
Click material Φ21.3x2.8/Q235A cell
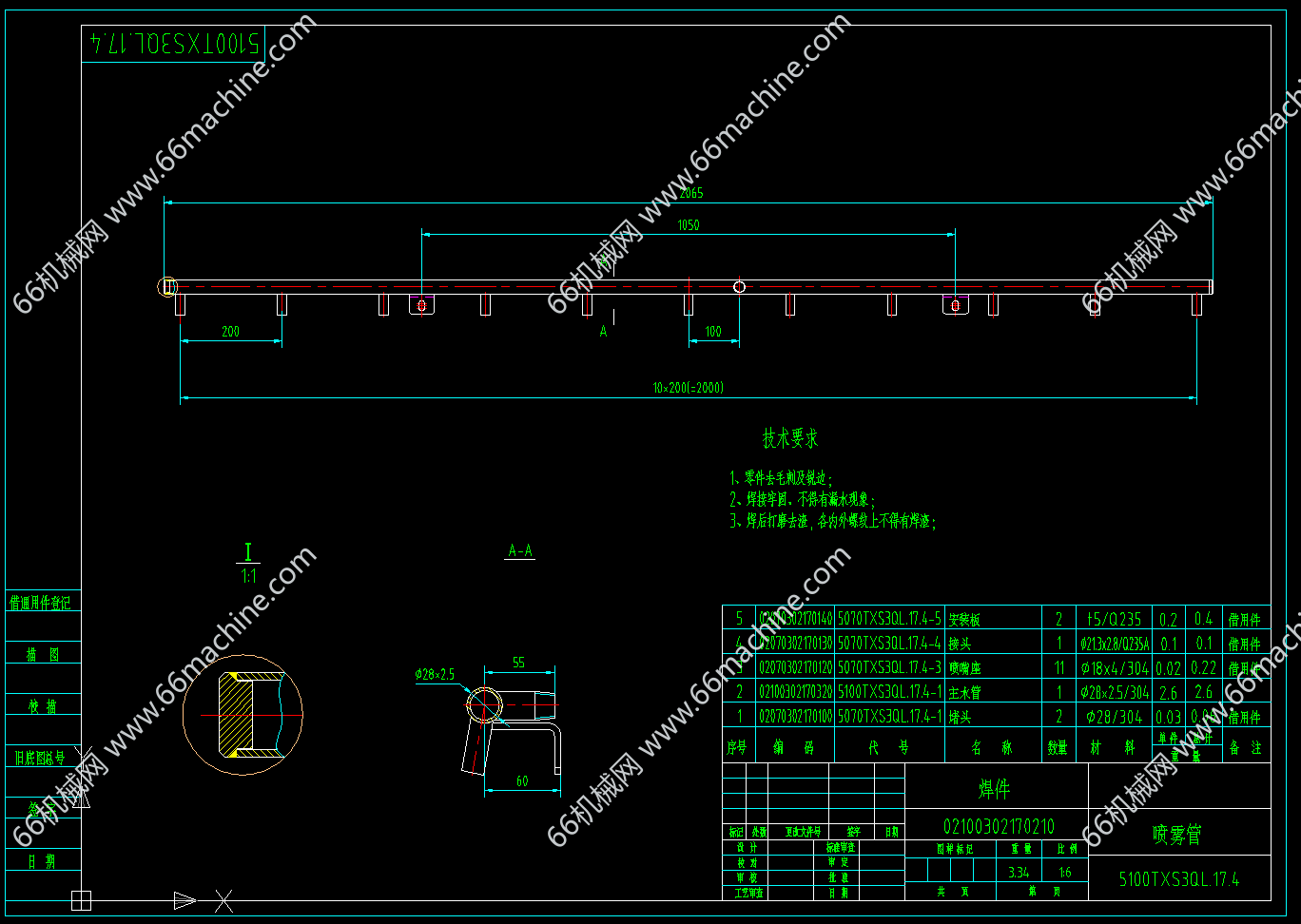1114,644
